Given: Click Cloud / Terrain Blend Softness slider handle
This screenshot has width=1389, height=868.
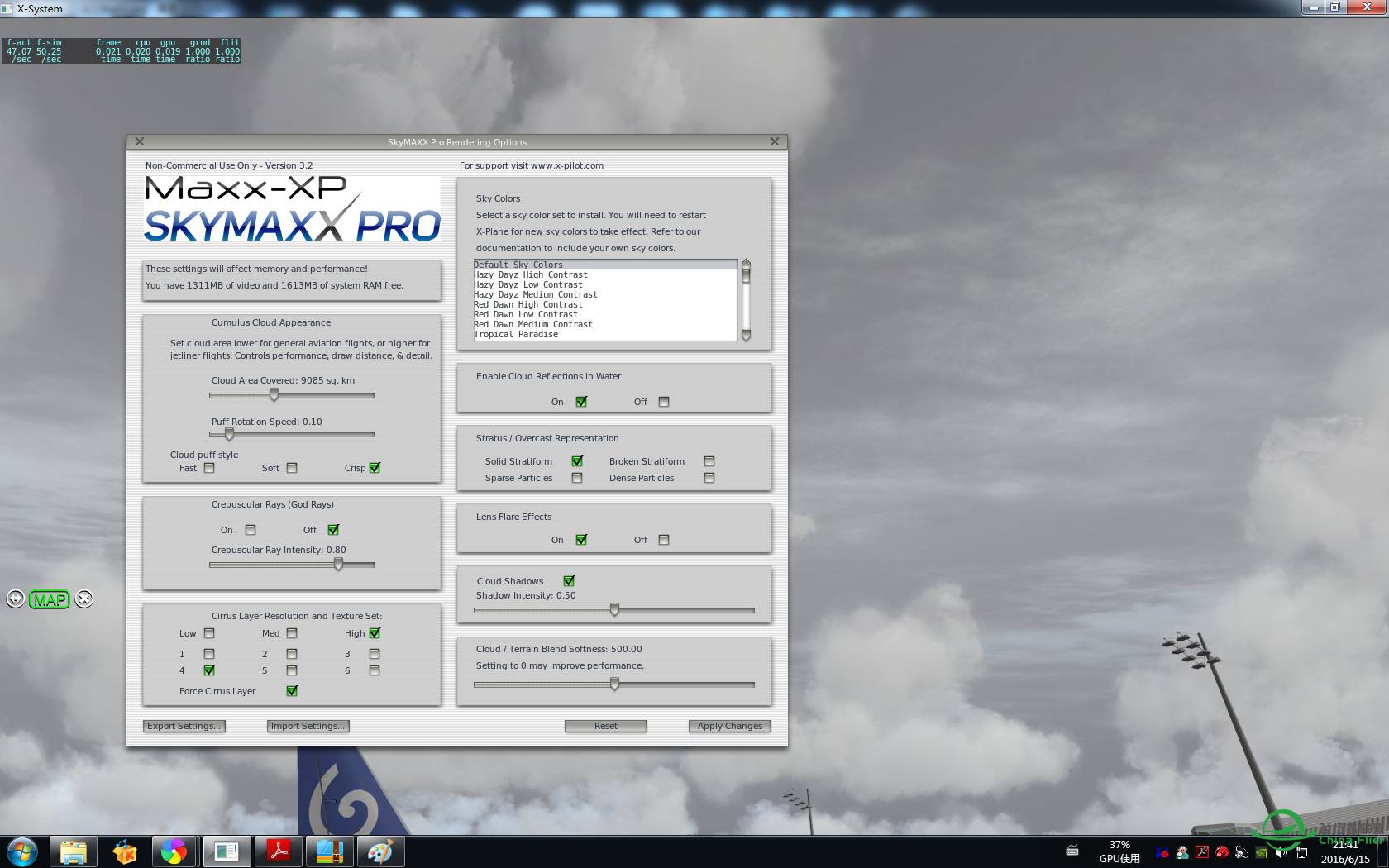Looking at the screenshot, I should point(614,684).
